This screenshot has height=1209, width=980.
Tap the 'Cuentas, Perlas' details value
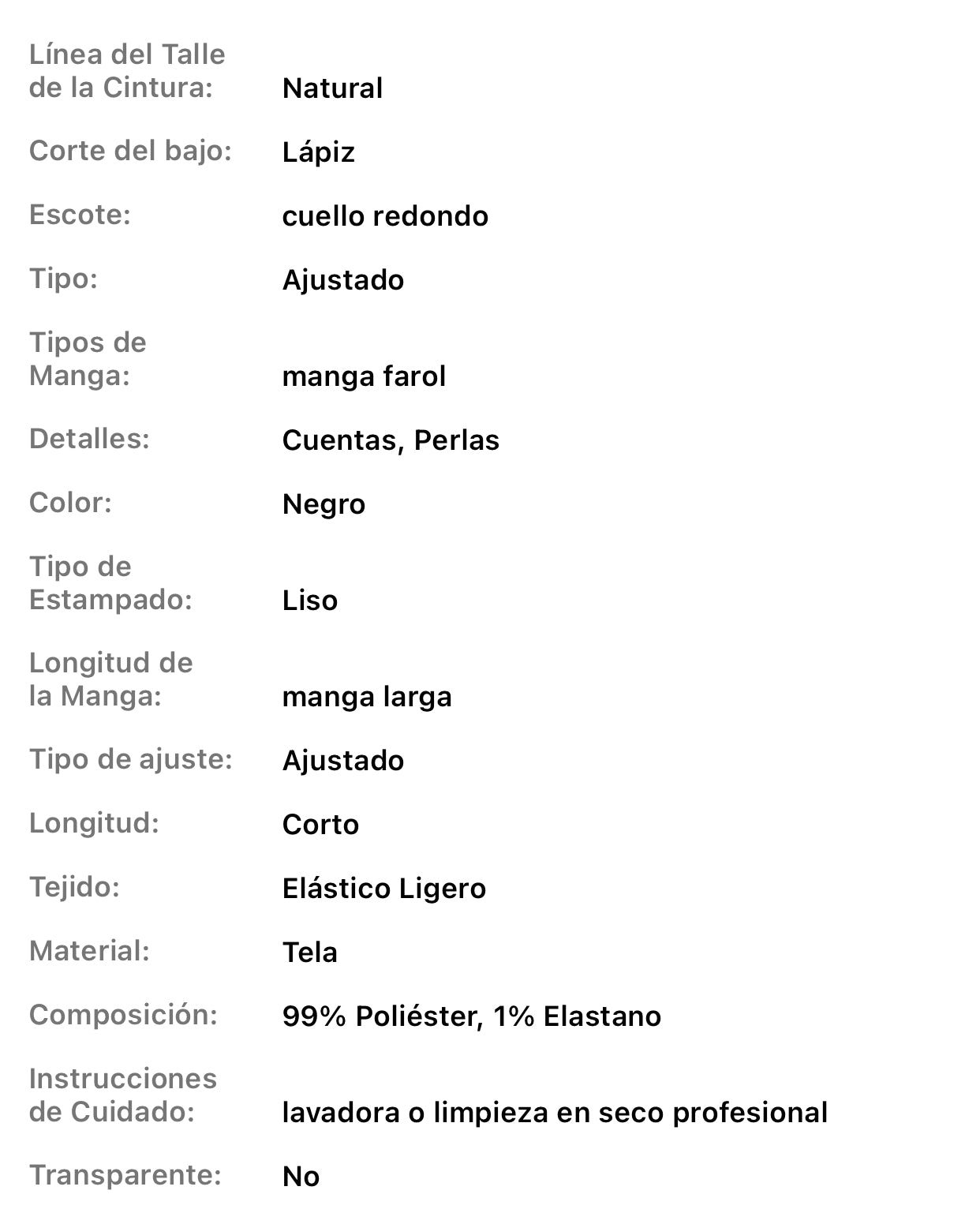[x=391, y=440]
